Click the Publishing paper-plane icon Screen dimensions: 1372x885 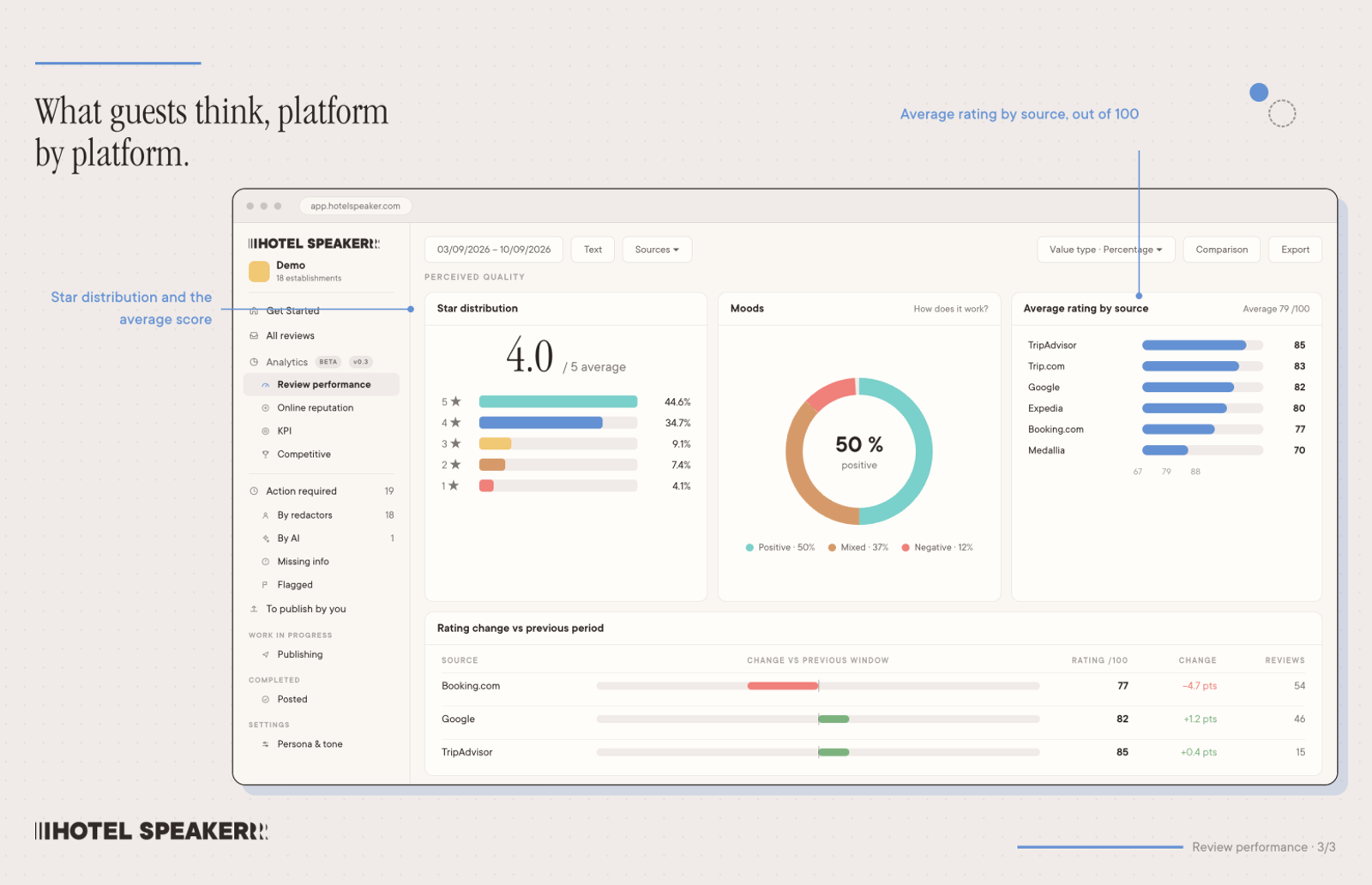[x=266, y=654]
